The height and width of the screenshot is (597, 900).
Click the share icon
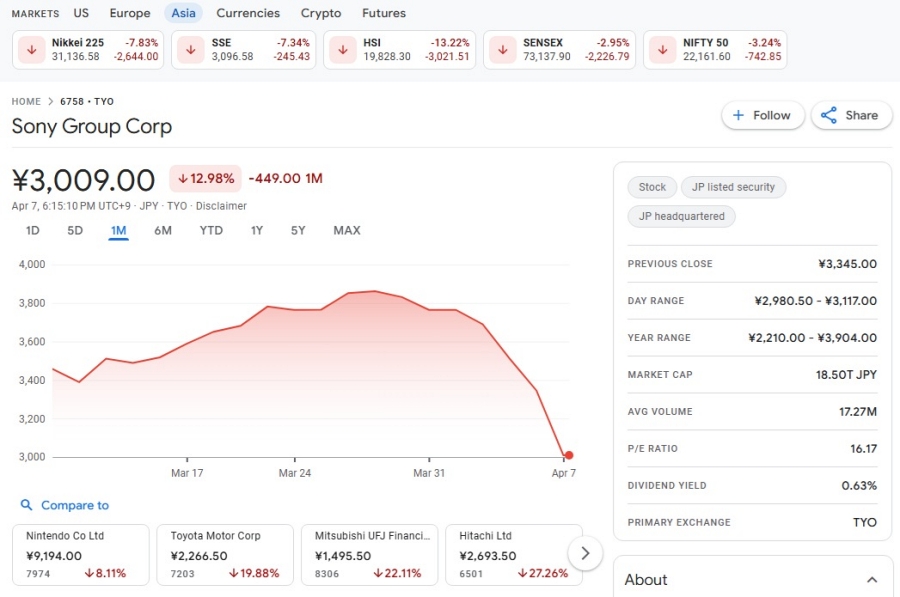pos(829,115)
